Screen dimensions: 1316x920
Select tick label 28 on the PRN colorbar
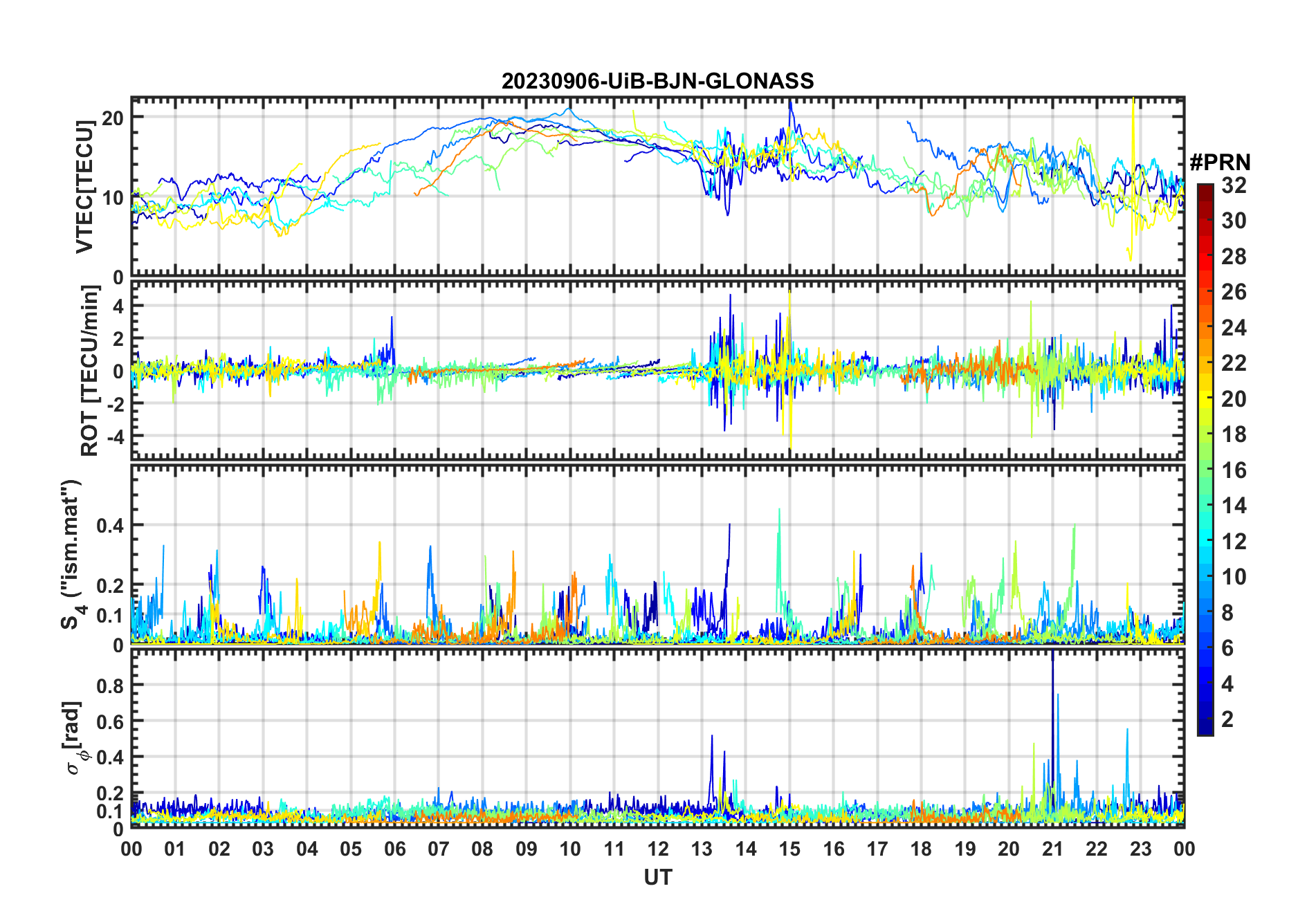coord(1234,257)
